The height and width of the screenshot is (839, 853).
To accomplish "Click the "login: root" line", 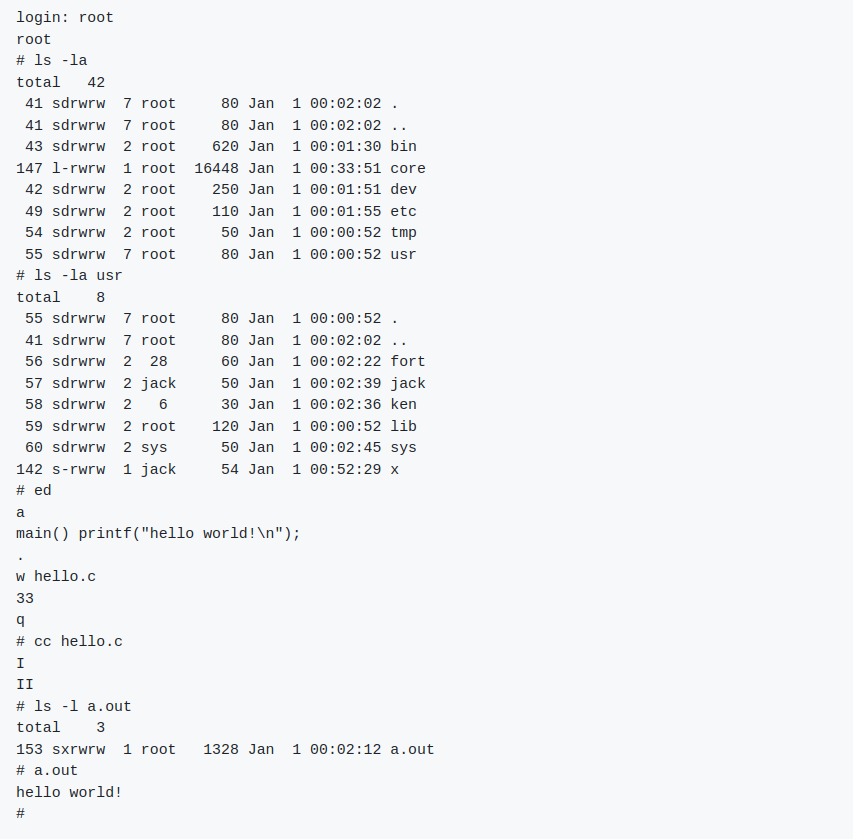I will pyautogui.click(x=65, y=18).
